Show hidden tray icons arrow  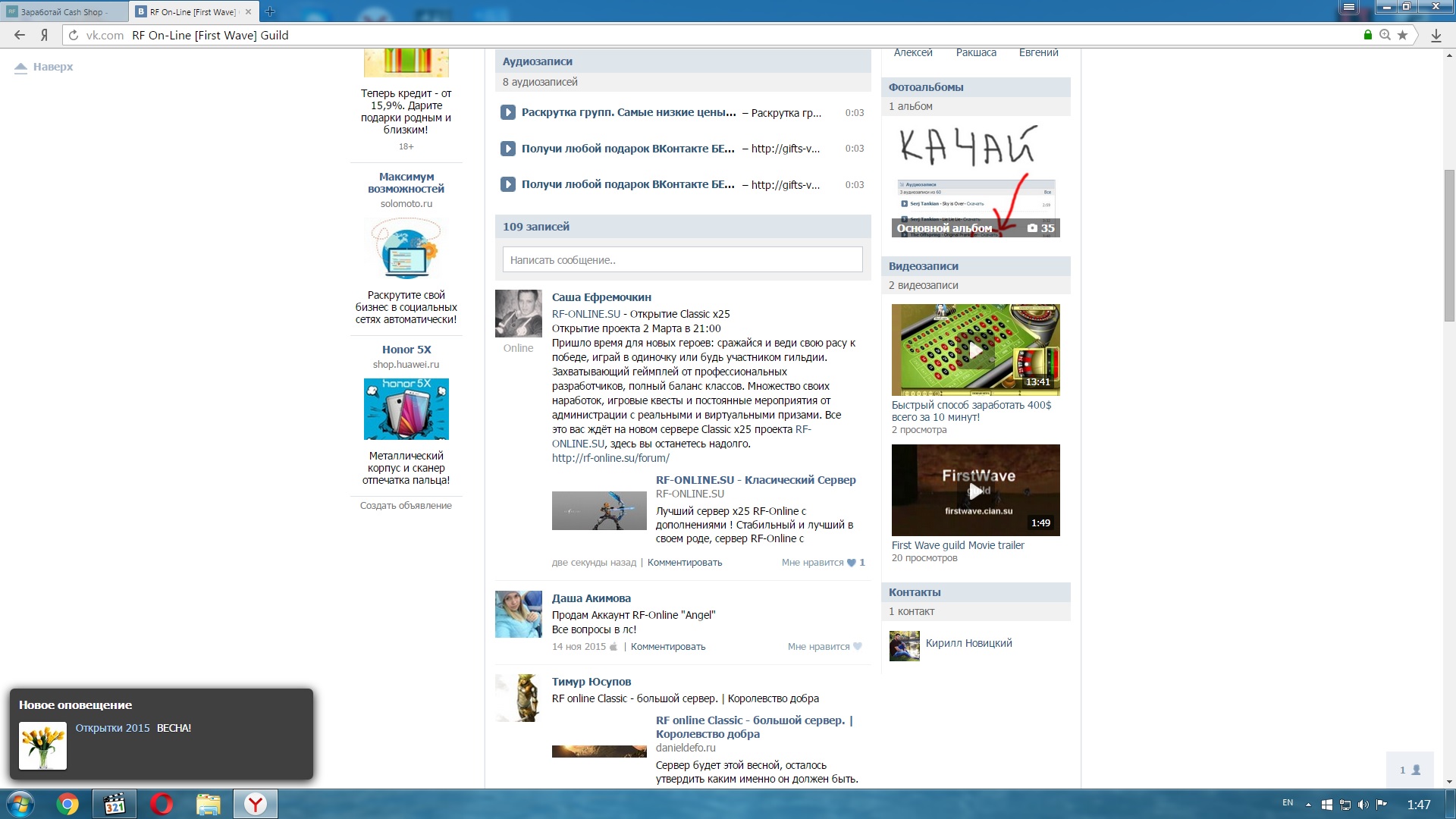(x=1308, y=805)
